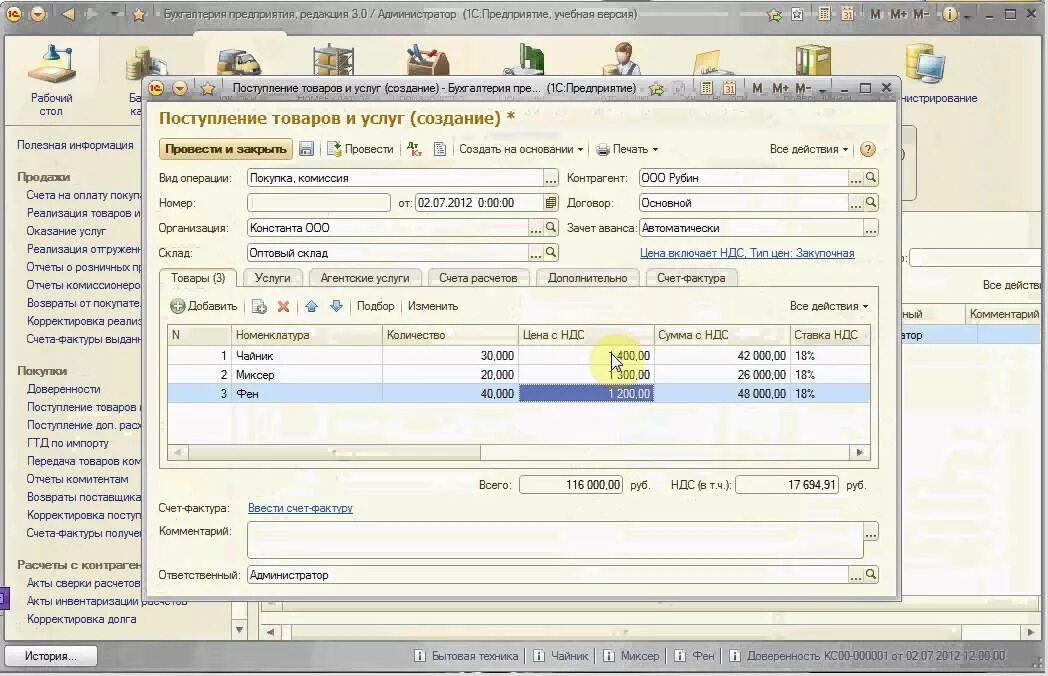Viewport: 1048px width, 676px height.
Task: Open calendar icon in main title bar
Action: (847, 14)
